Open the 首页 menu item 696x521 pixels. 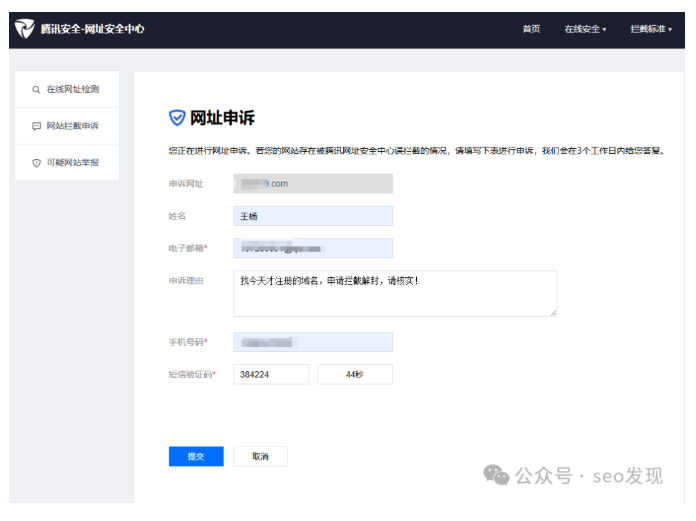click(x=531, y=29)
